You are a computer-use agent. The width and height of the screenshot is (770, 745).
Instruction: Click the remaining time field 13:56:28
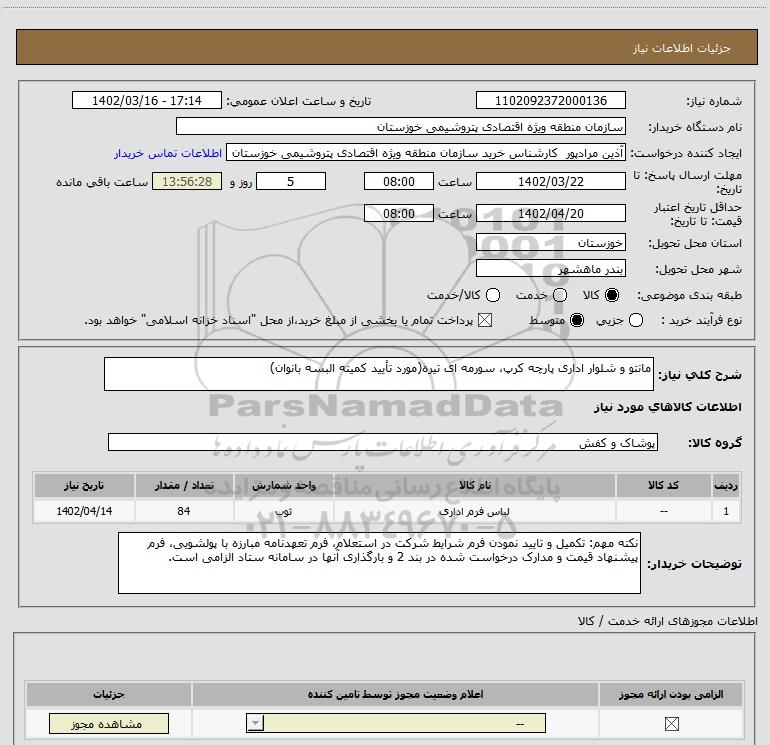click(187, 182)
